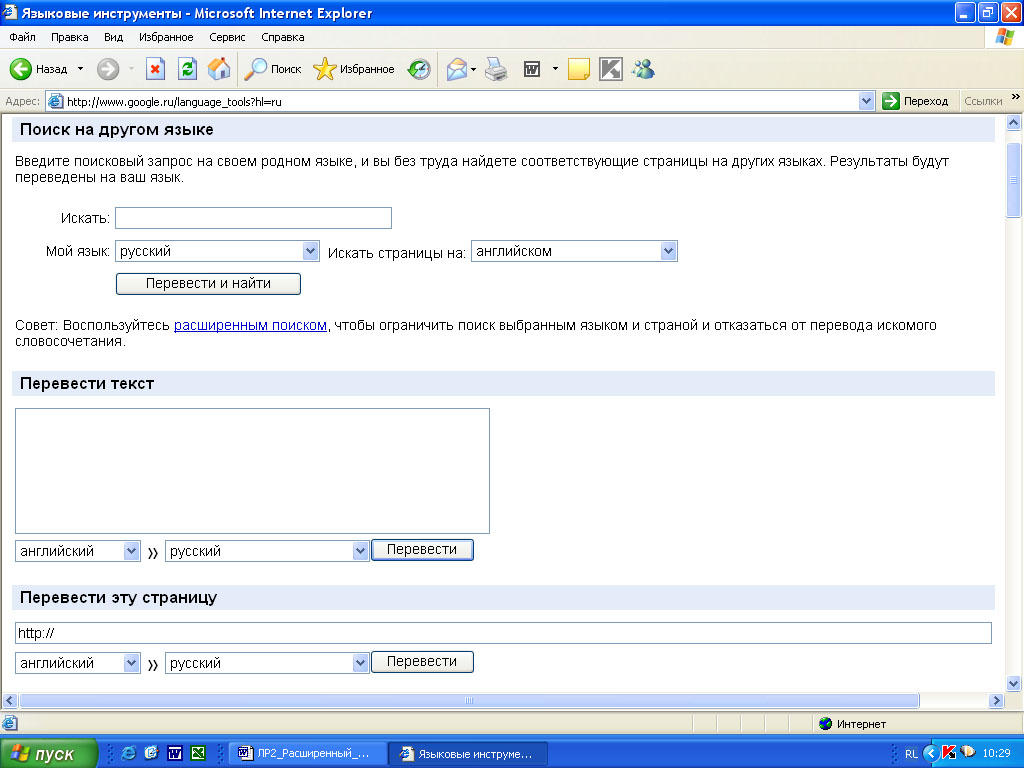Click Перевести button for page translation

(x=422, y=662)
